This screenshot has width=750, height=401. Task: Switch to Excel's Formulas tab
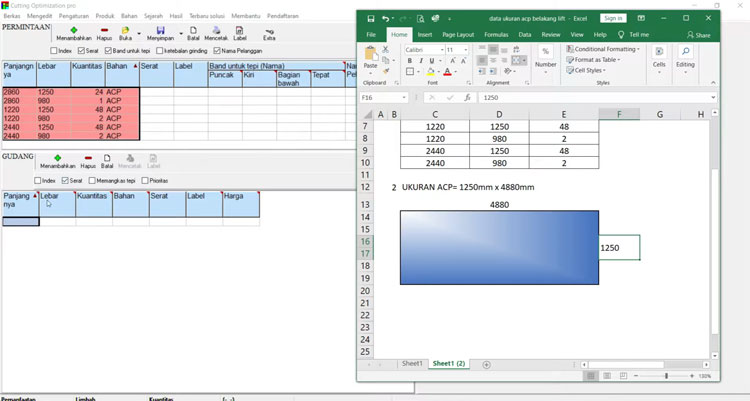(496, 34)
